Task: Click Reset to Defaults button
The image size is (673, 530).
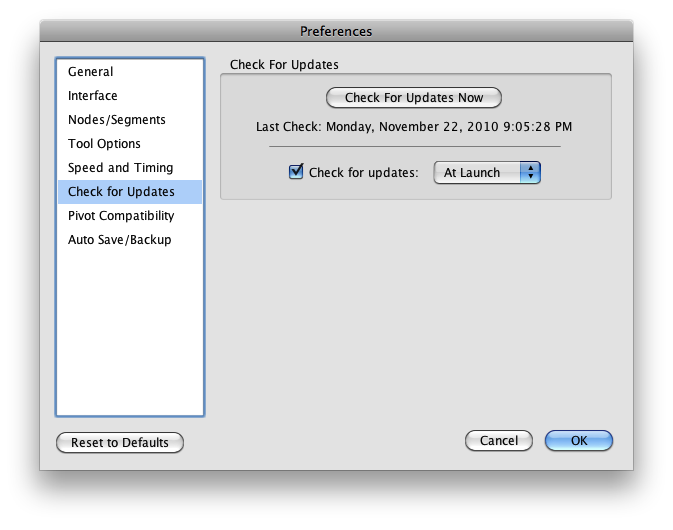Action: pos(120,442)
